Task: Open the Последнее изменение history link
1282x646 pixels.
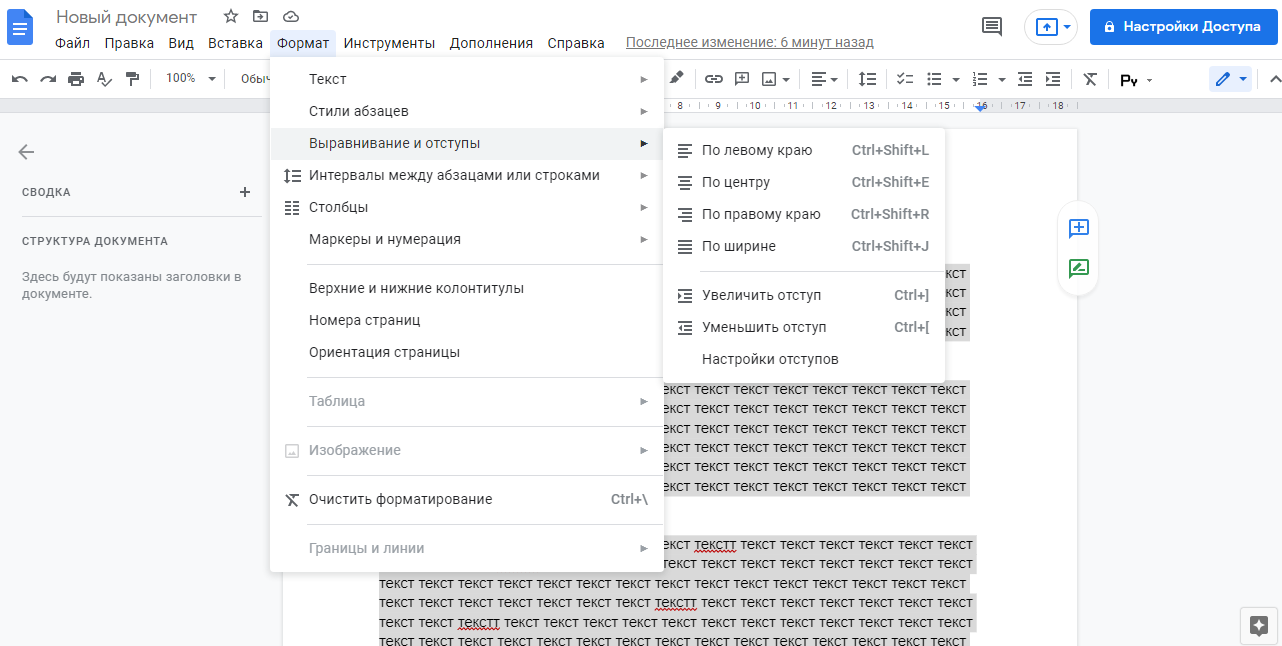Action: coord(749,43)
